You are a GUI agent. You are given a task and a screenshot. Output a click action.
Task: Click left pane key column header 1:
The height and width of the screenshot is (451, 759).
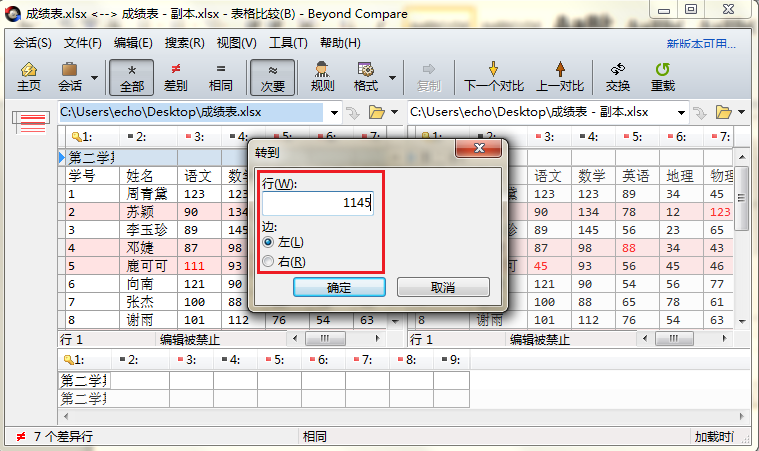coord(88,137)
